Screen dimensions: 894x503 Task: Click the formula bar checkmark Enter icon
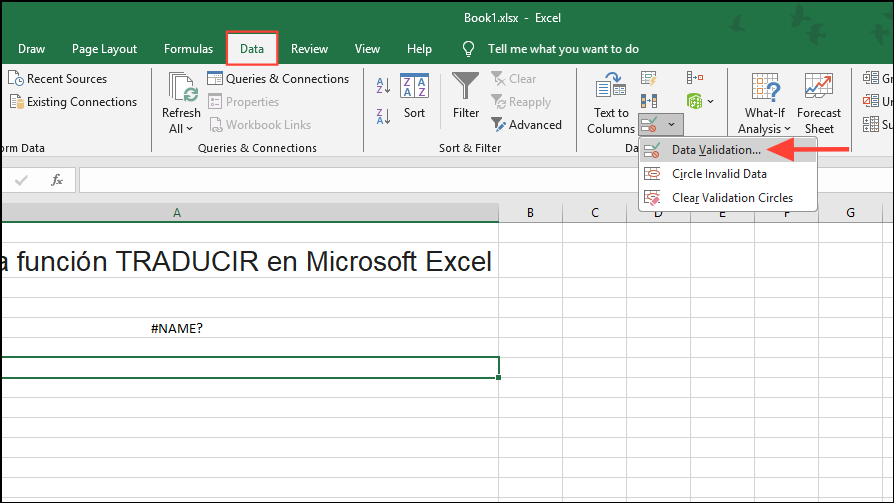(22, 181)
